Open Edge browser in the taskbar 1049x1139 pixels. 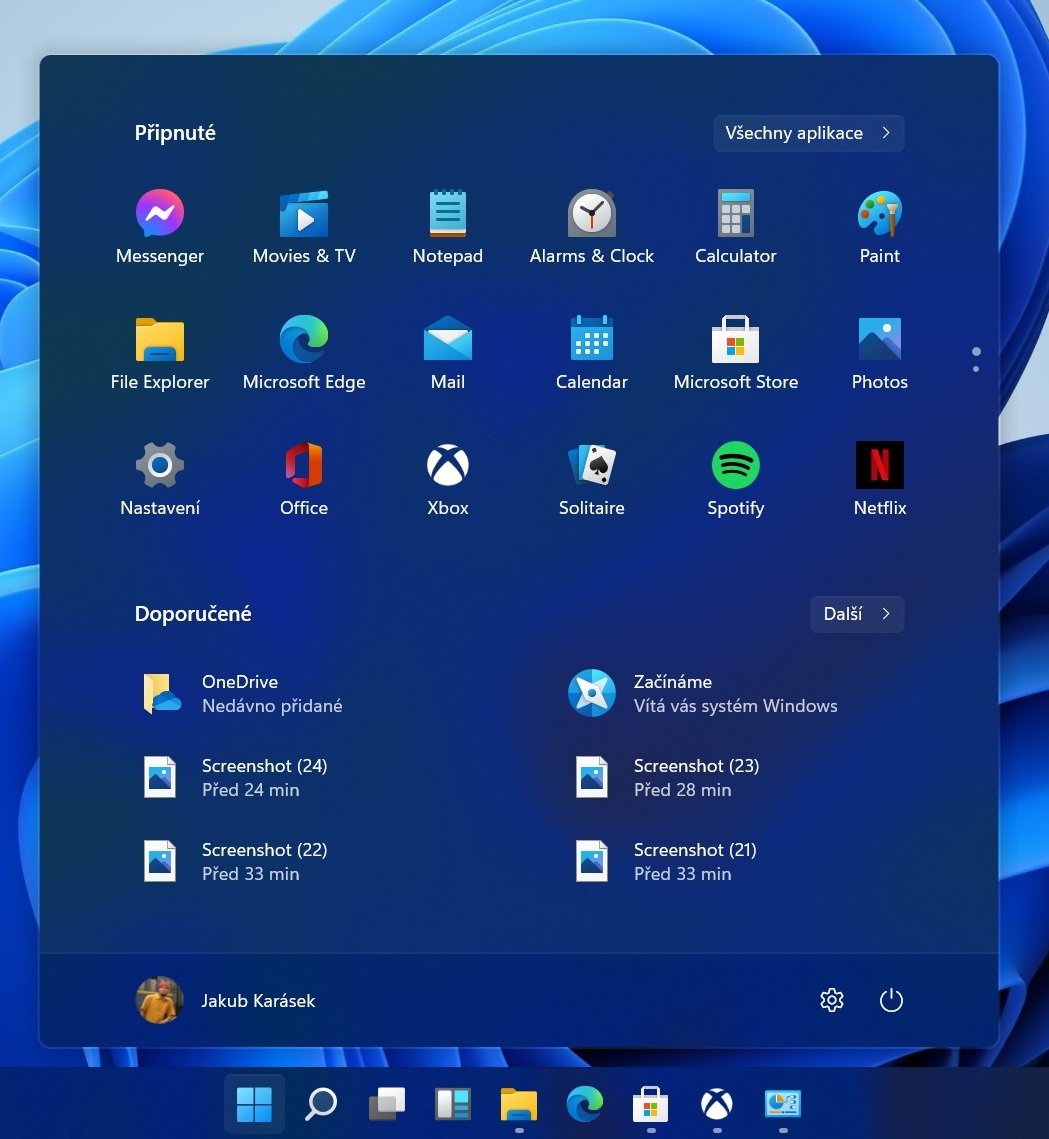click(x=585, y=1104)
